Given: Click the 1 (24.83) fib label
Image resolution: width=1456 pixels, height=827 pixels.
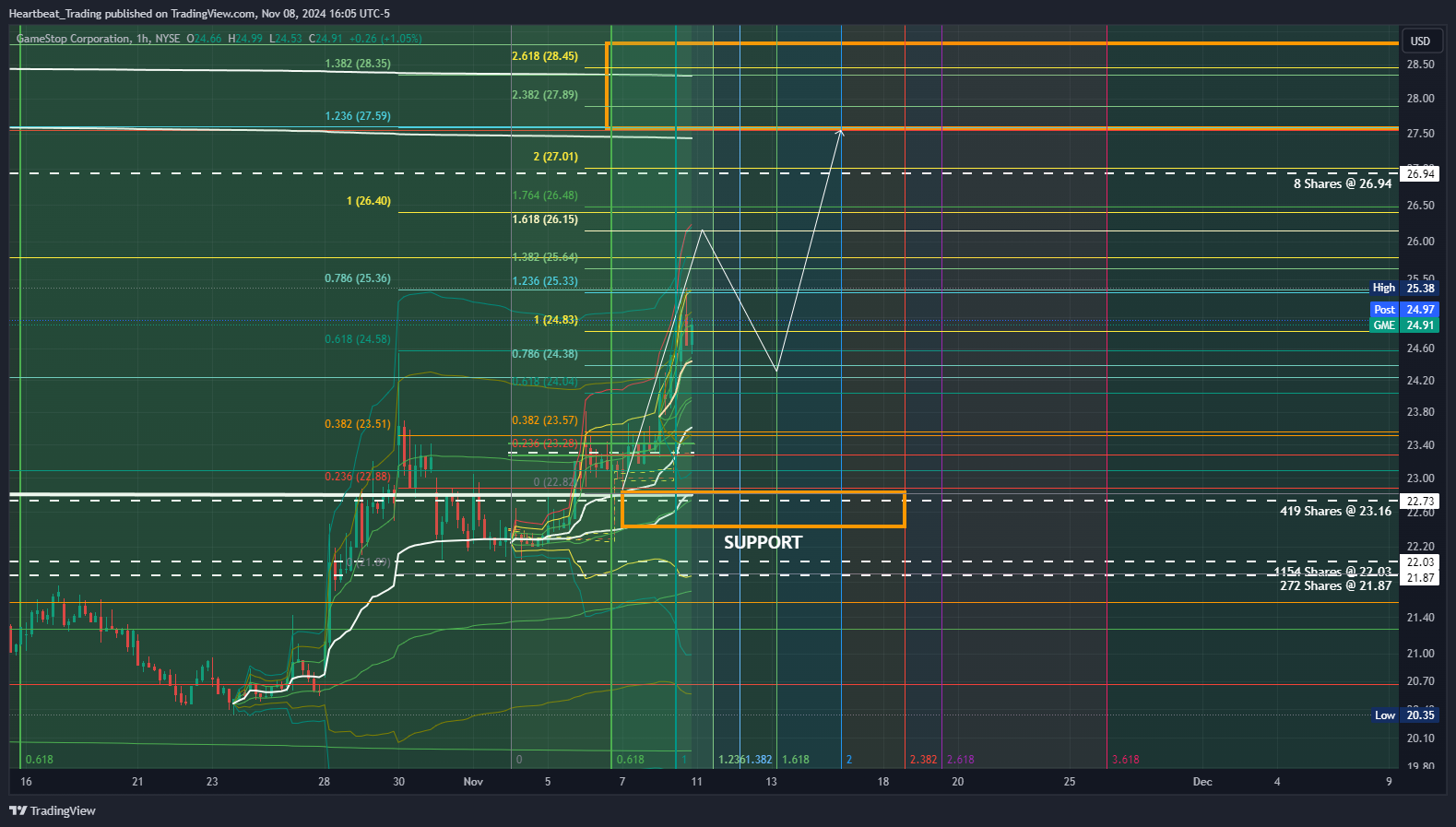Looking at the screenshot, I should pos(556,320).
